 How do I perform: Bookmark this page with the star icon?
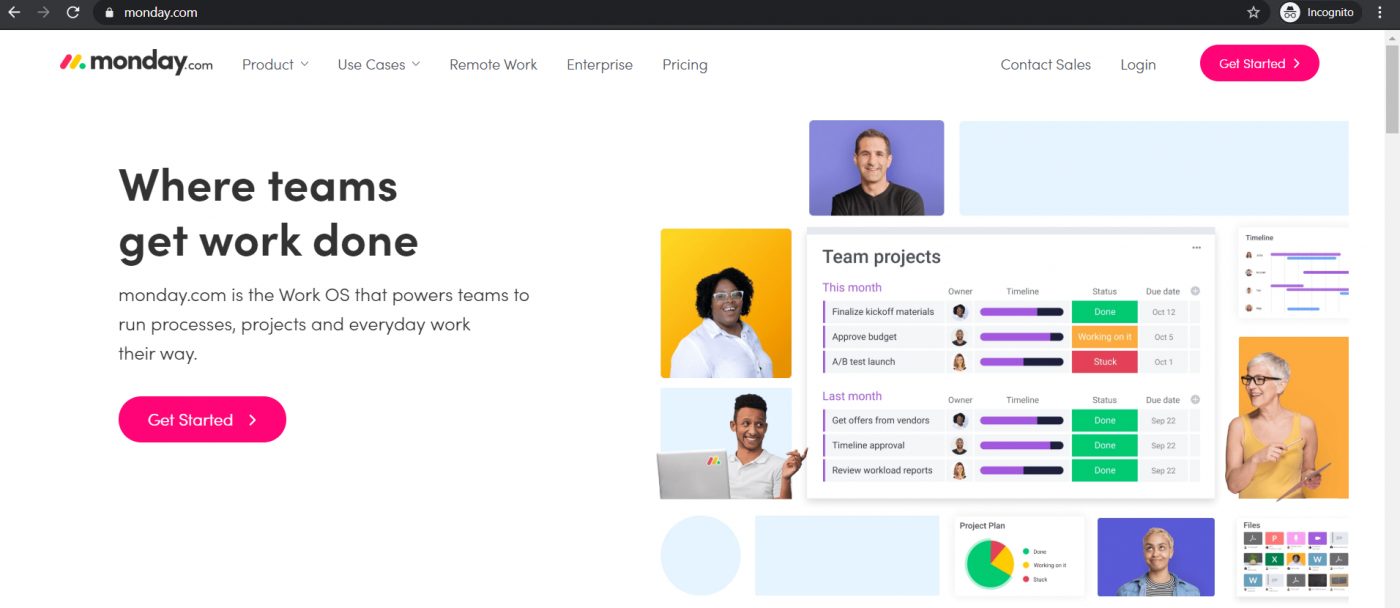(1253, 12)
